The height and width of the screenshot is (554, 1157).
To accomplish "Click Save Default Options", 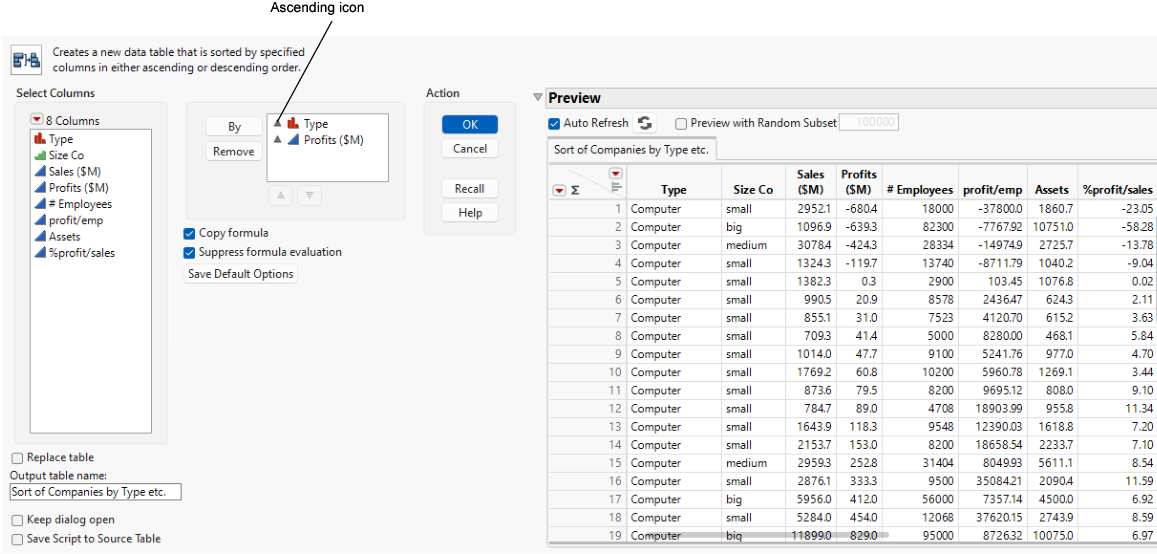I will click(x=240, y=274).
